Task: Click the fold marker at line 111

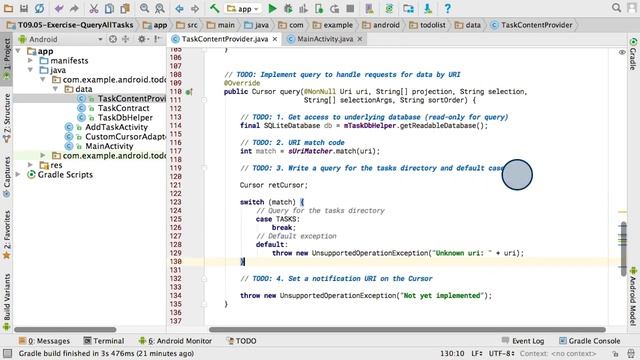Action: coord(204,100)
